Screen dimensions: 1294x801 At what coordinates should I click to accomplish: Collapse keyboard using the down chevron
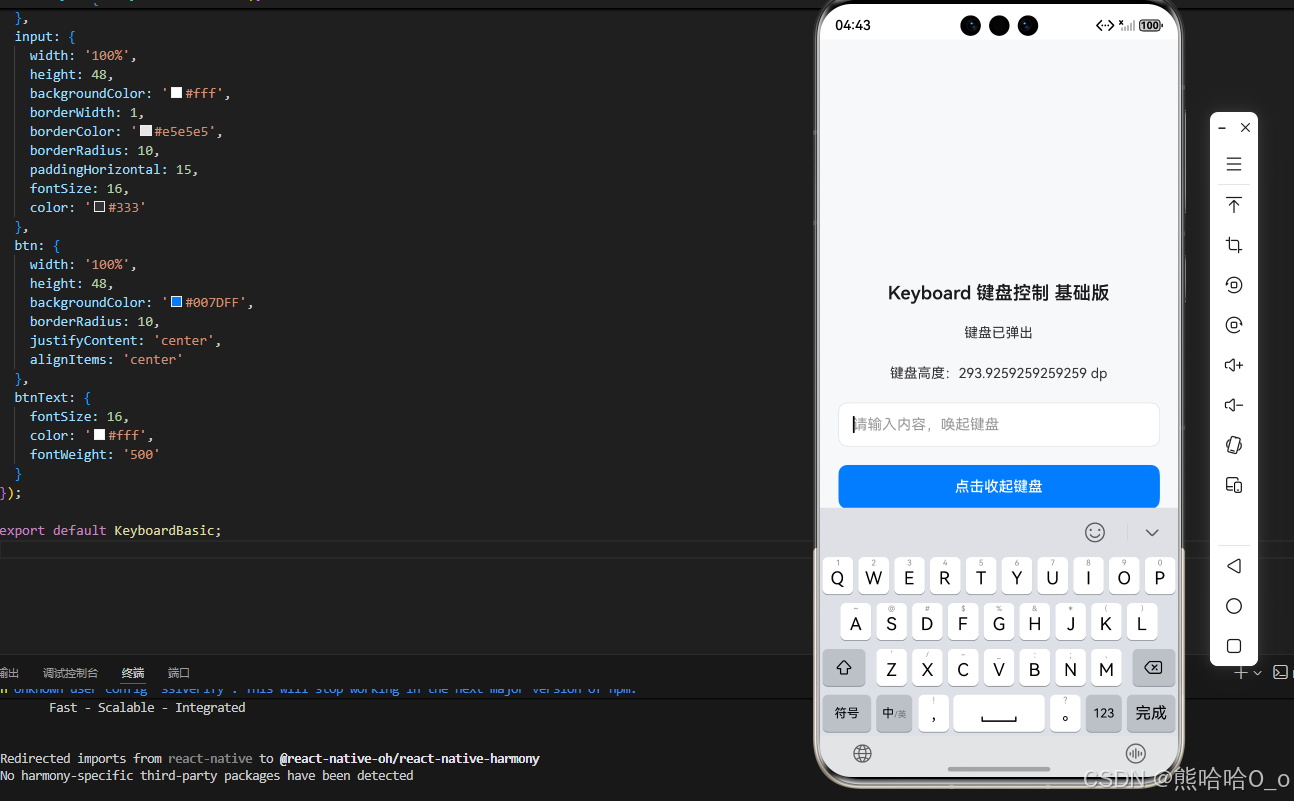pos(1152,532)
